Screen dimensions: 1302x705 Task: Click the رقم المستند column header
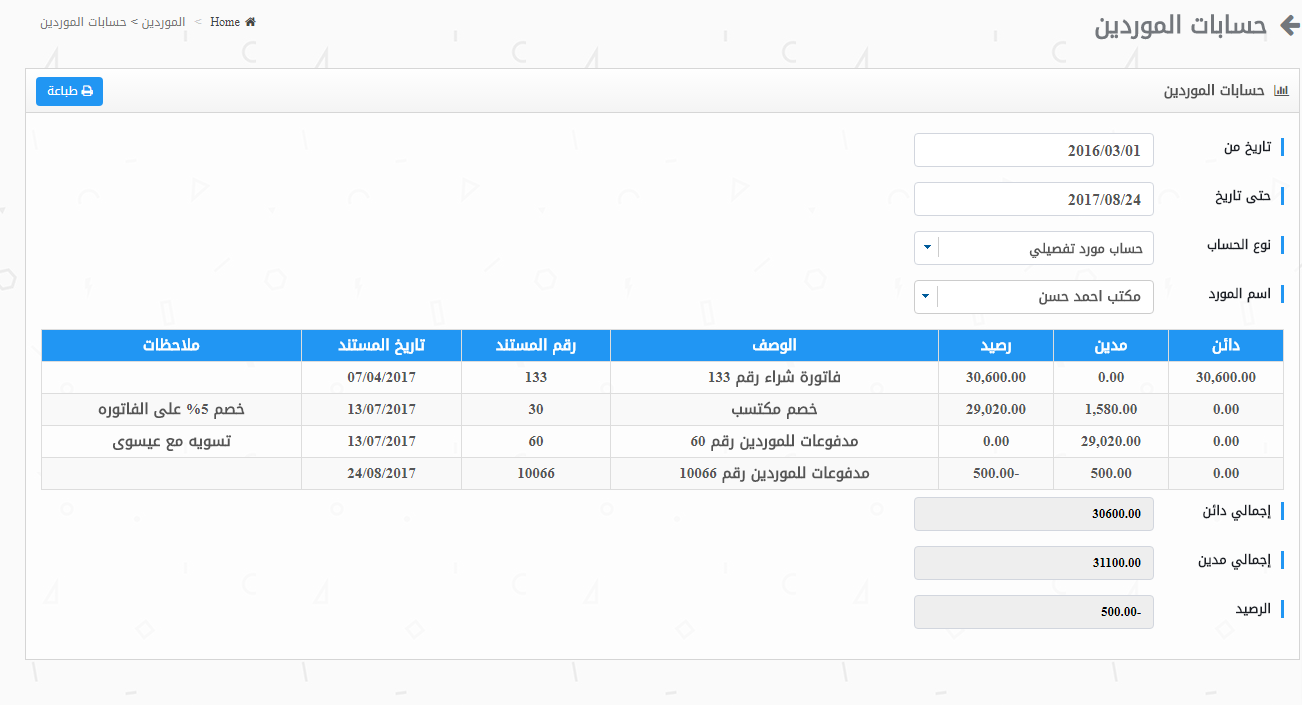click(x=535, y=346)
